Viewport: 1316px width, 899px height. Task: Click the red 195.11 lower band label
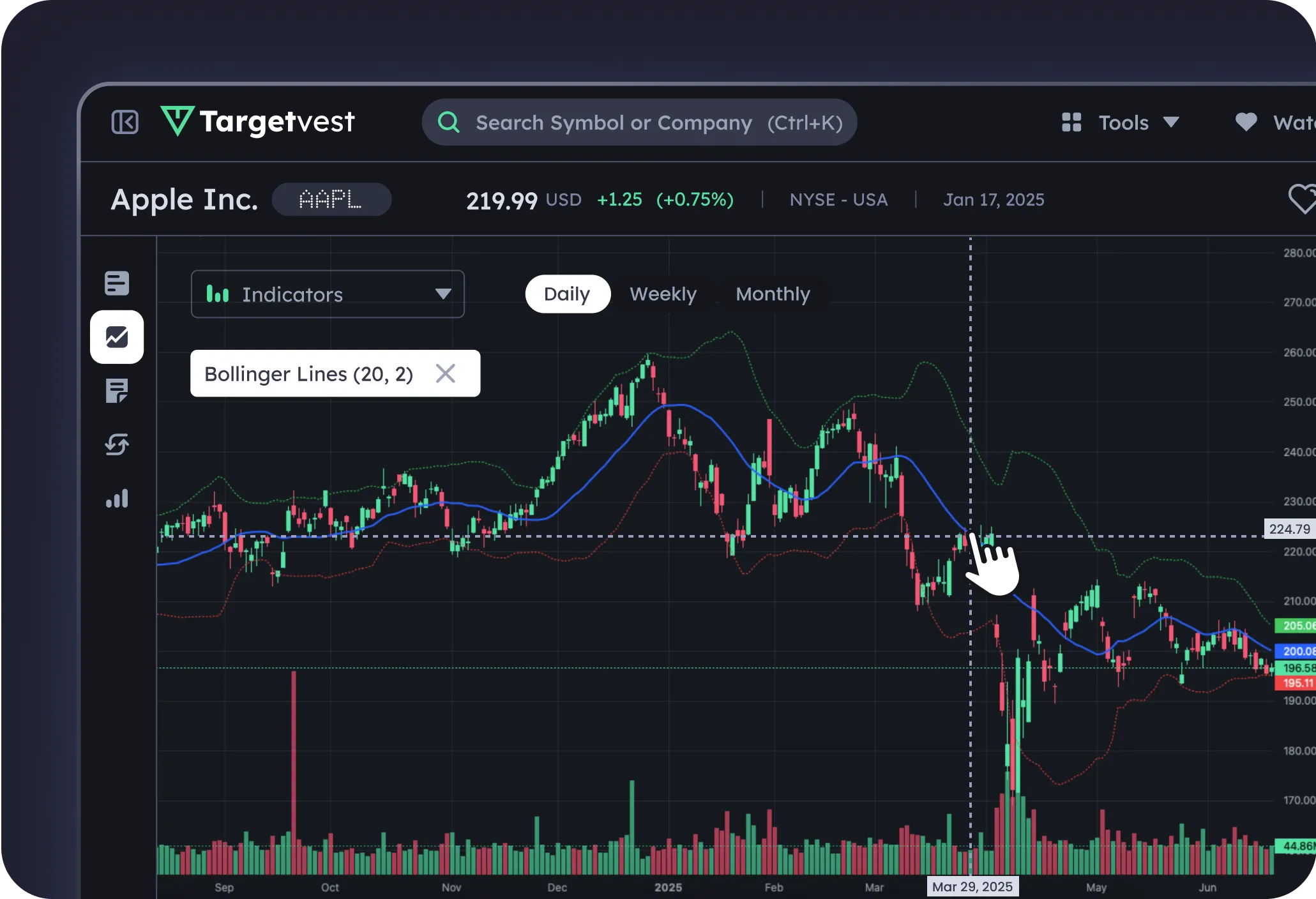point(1296,683)
